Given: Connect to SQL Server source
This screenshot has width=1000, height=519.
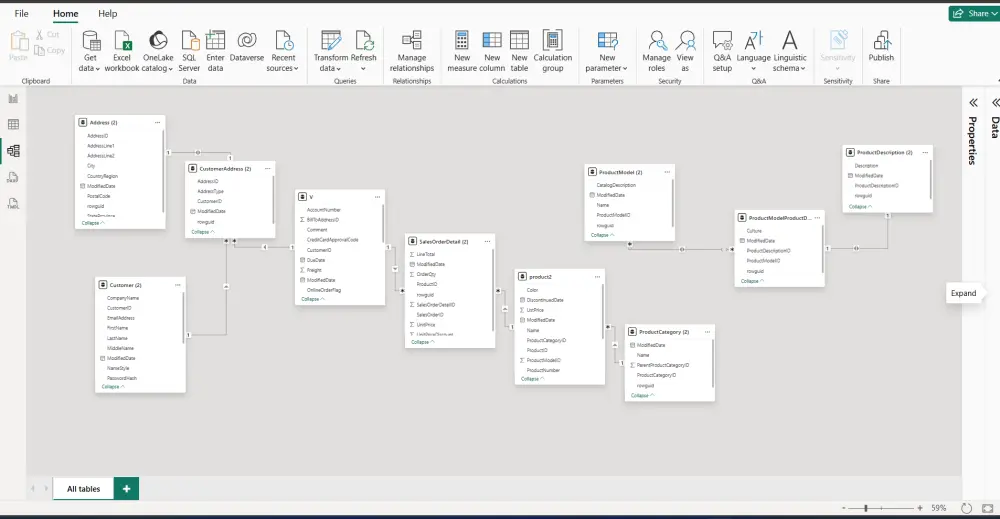Looking at the screenshot, I should [x=189, y=52].
